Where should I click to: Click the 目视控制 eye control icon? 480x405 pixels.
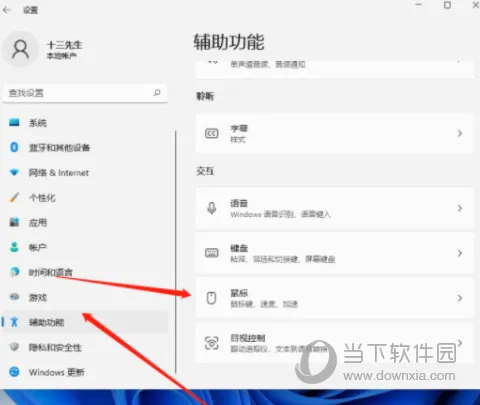point(212,343)
